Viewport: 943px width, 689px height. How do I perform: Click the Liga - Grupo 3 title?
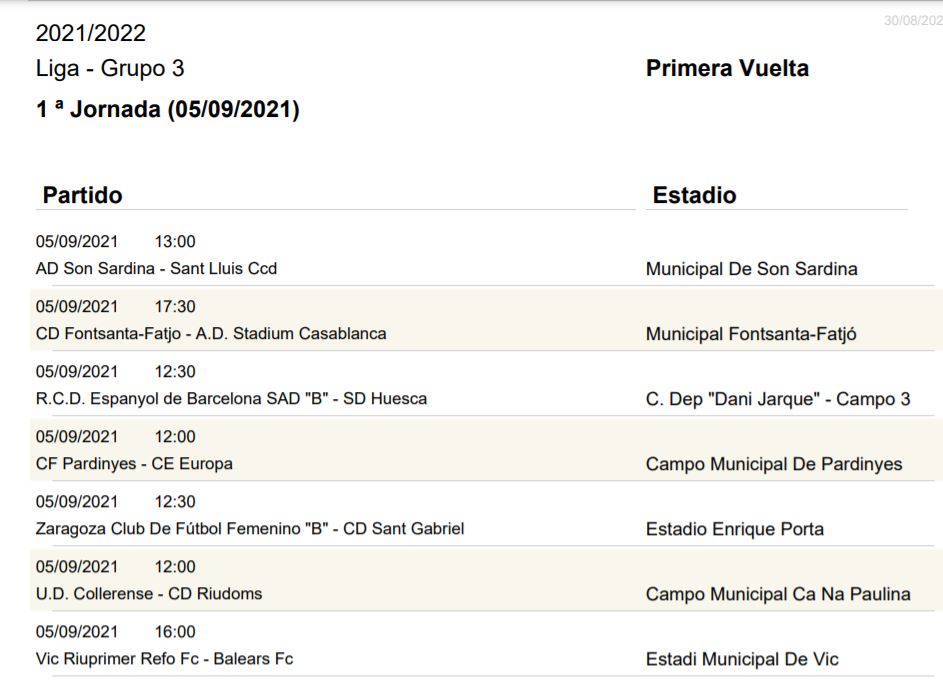[x=110, y=69]
